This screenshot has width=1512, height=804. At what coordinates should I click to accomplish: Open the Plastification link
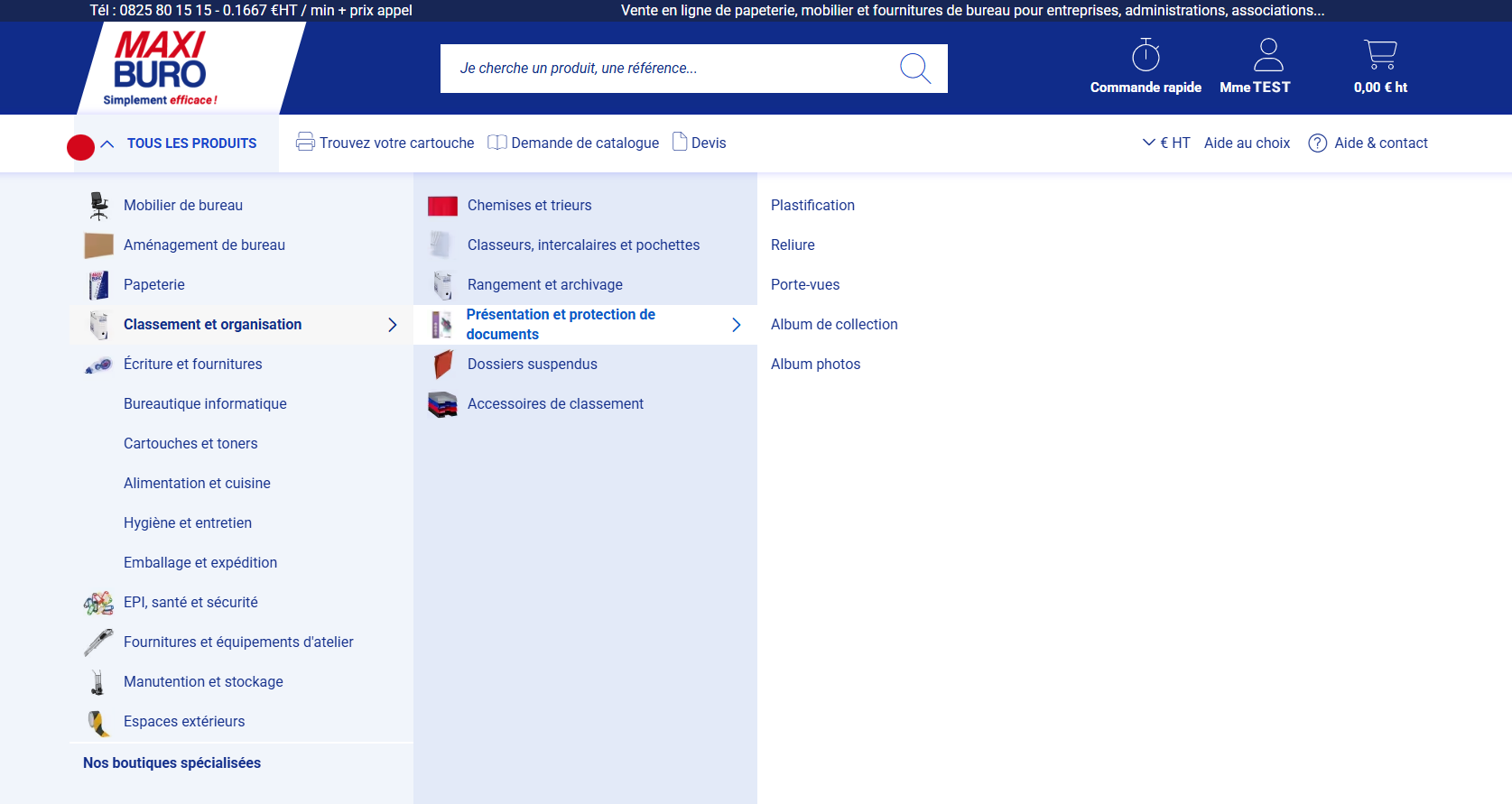point(812,206)
